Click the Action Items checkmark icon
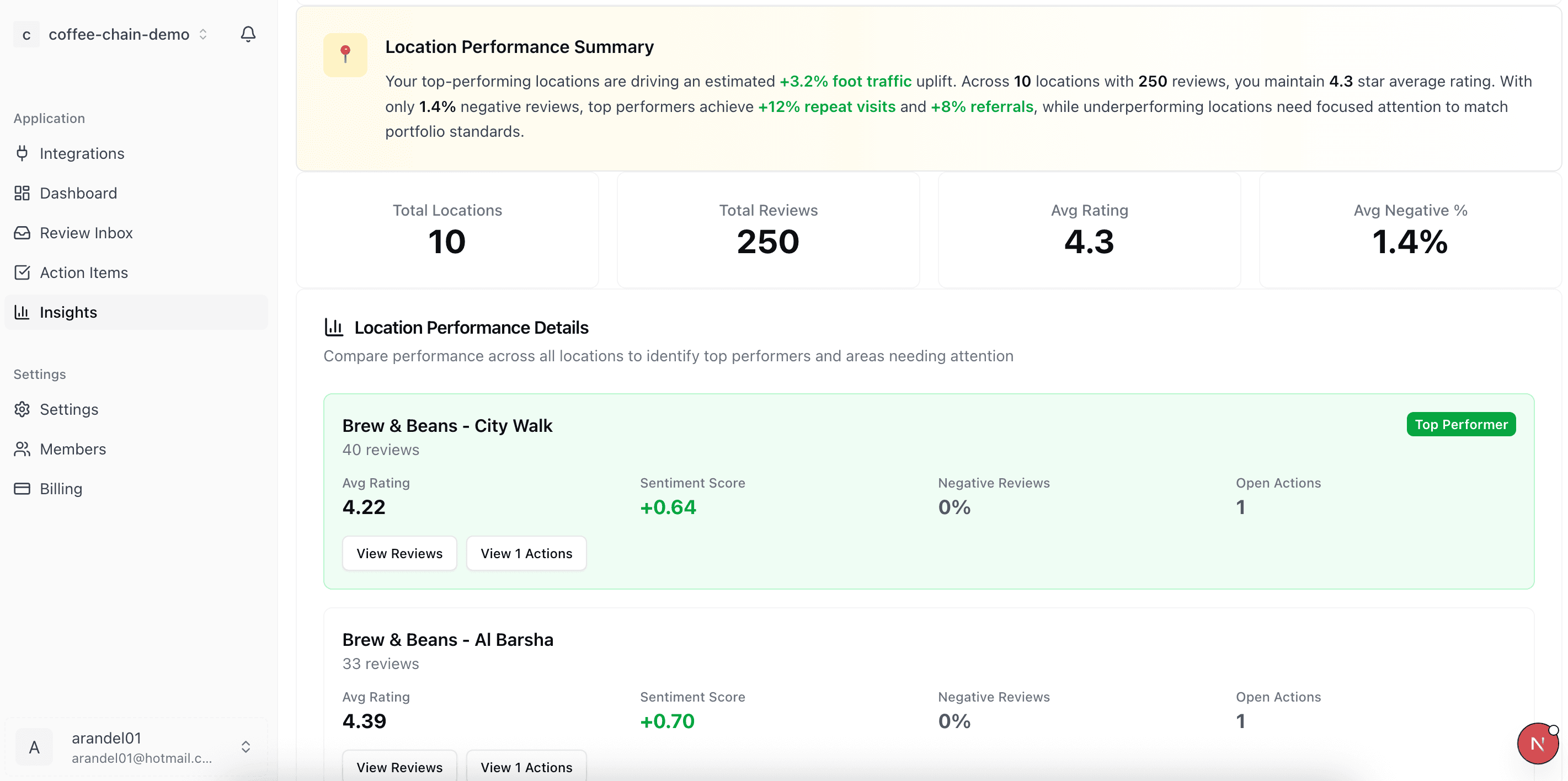Image resolution: width=1568 pixels, height=781 pixels. (22, 272)
